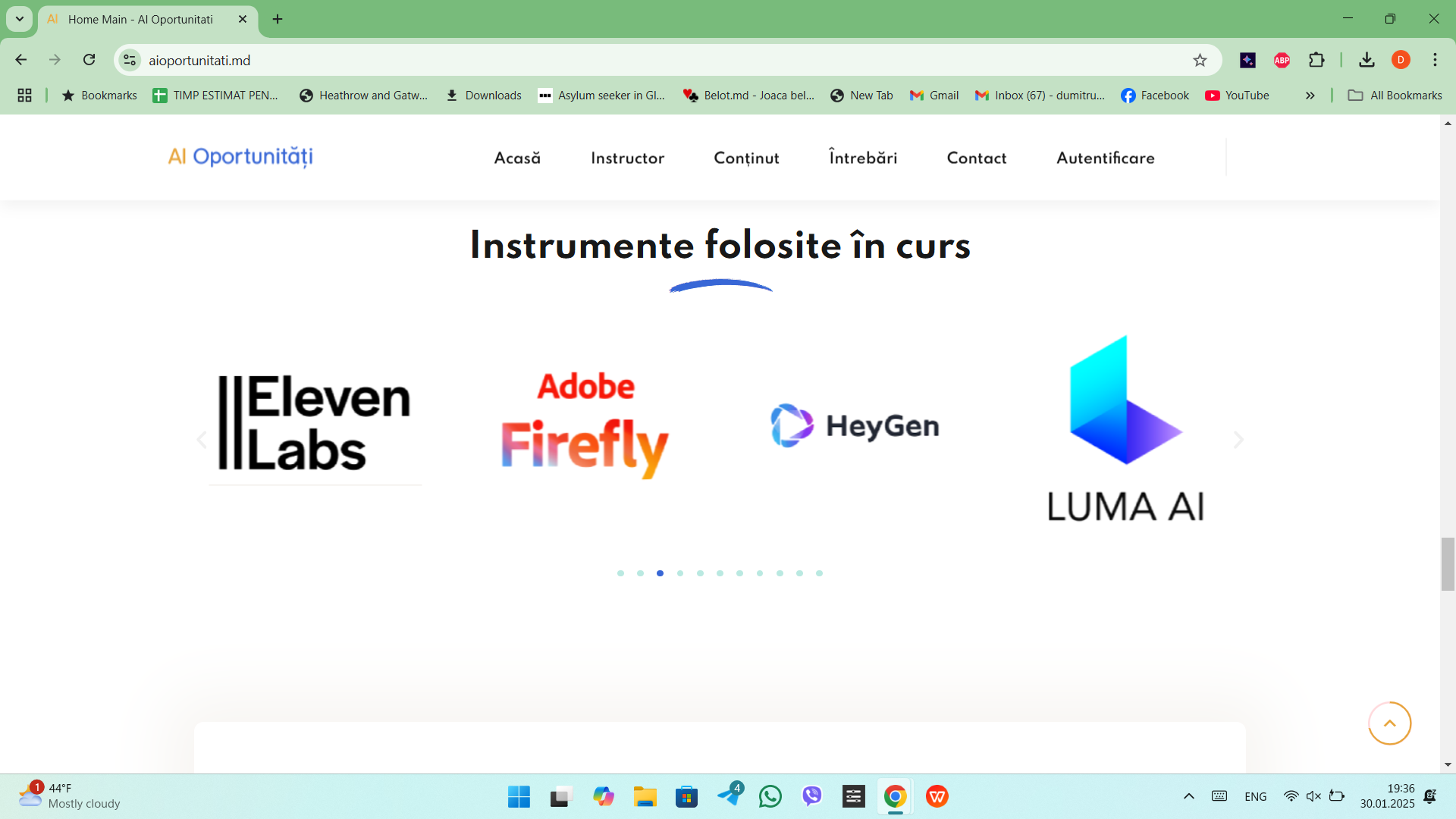
Task: Show next carousel slide arrow
Action: coord(1238,440)
